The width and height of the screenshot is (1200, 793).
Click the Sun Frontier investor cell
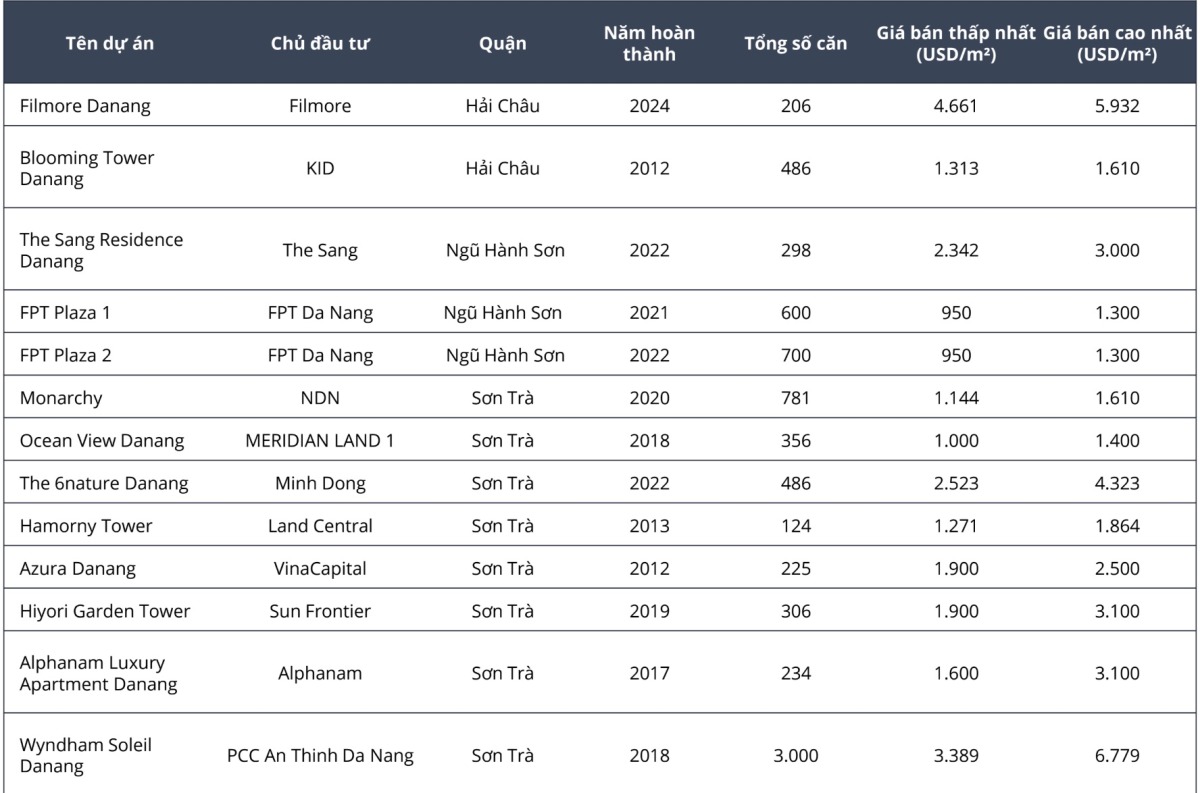(320, 611)
